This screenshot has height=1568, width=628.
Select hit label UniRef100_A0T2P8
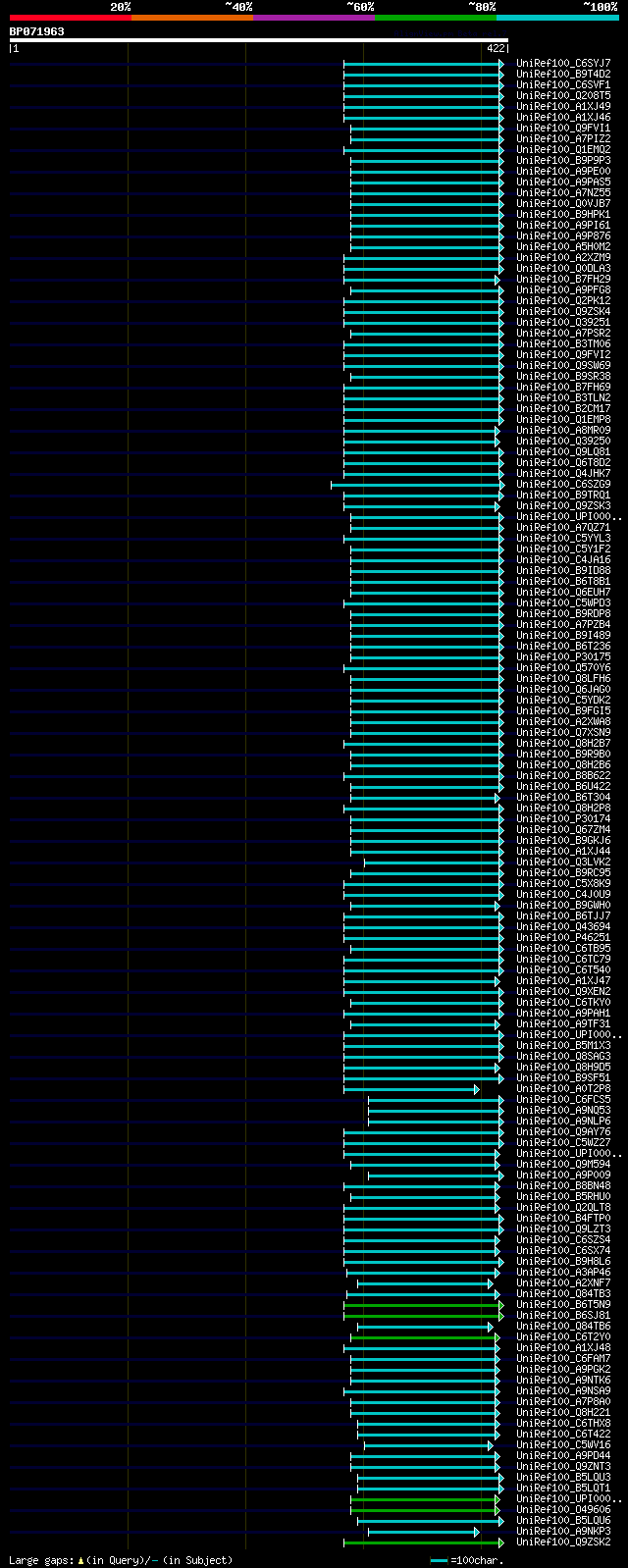pos(563,1088)
